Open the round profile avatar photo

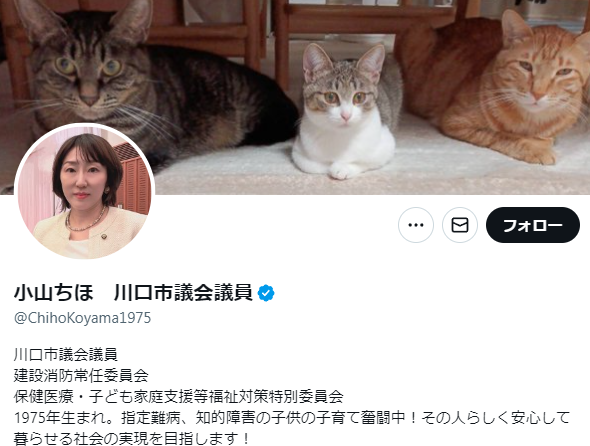pos(85,192)
